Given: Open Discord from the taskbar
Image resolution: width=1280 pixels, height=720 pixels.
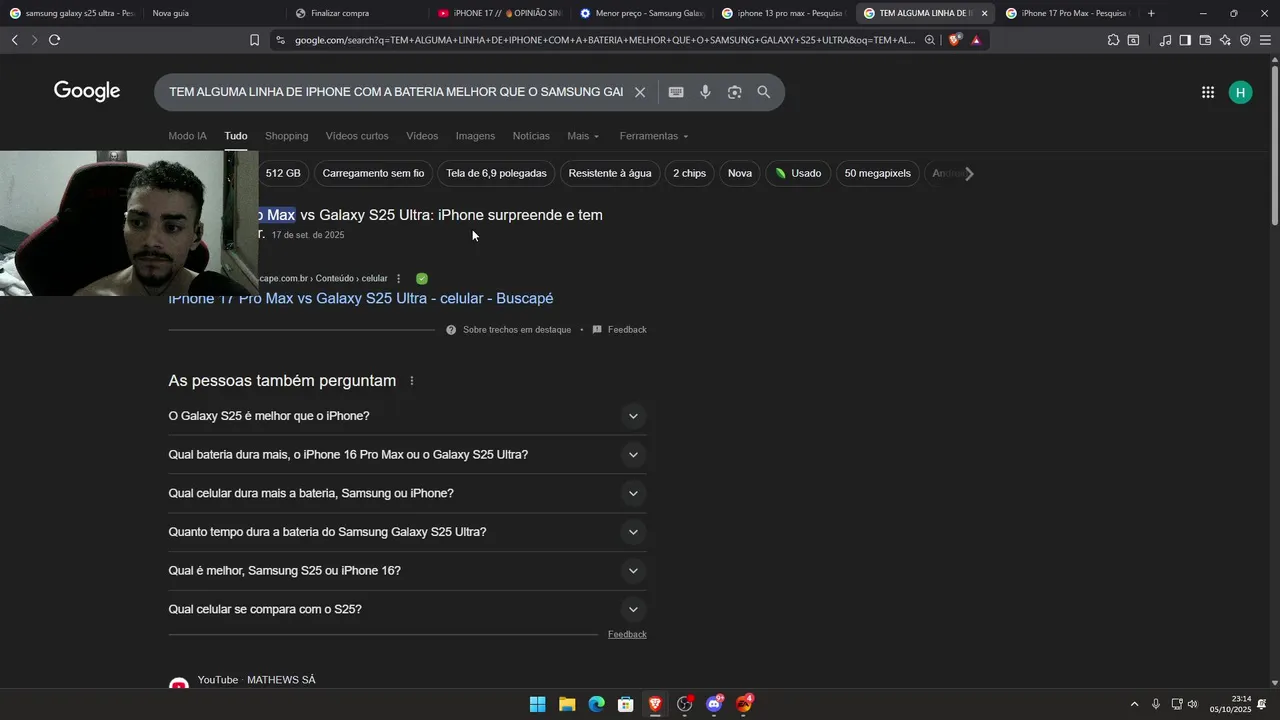Looking at the screenshot, I should point(714,704).
